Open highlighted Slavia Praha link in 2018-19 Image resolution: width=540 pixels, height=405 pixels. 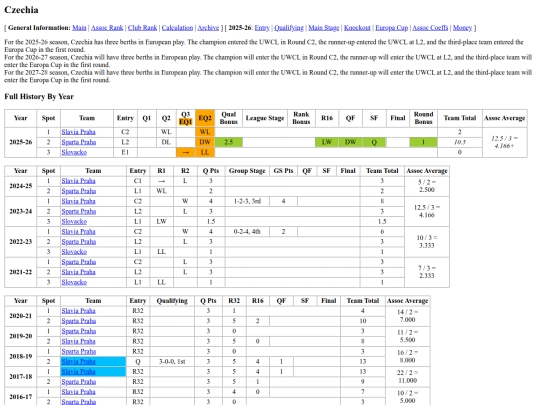pyautogui.click(x=79, y=362)
